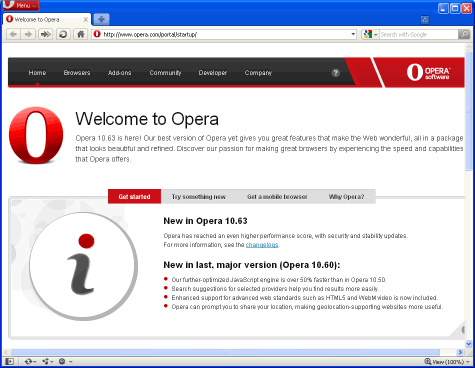Viewport: 475px width, 368px height.
Task: Click the question mark help icon
Action: coord(335,73)
